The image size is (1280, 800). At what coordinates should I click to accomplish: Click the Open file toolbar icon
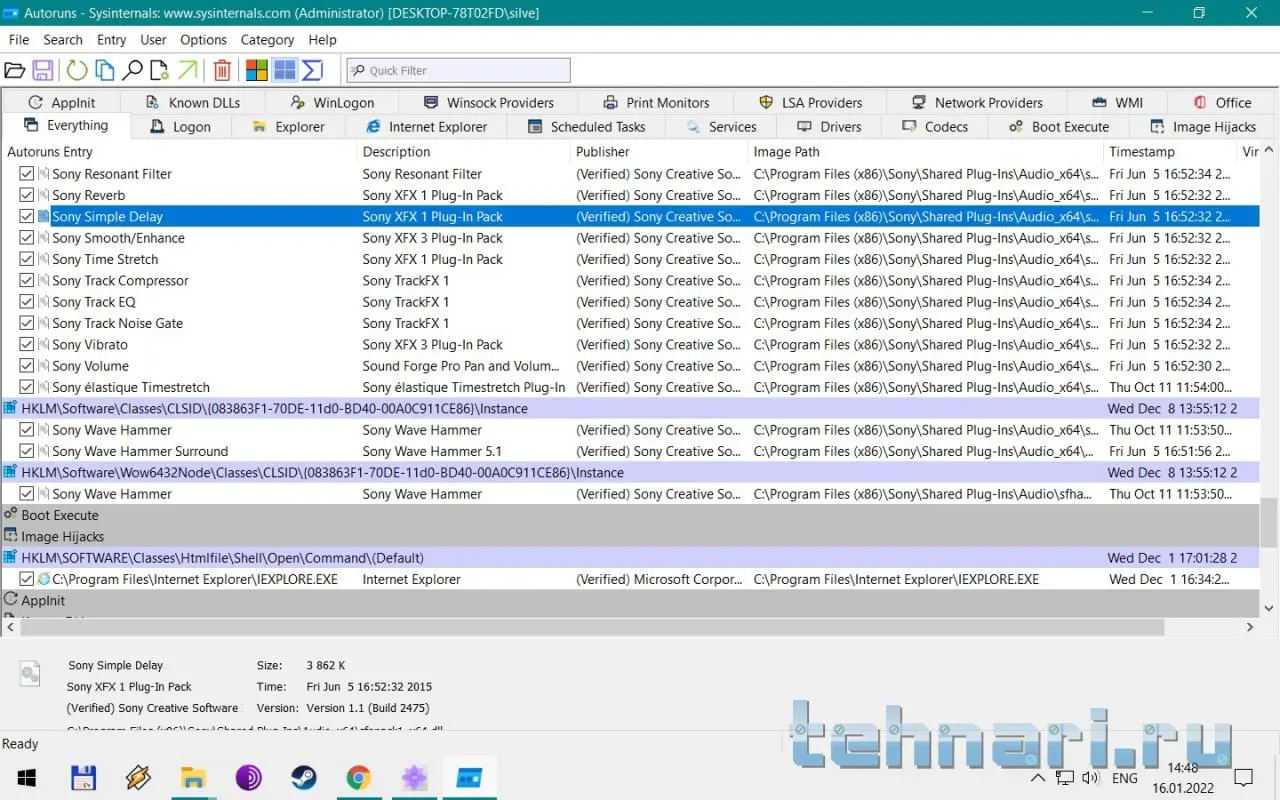[14, 70]
